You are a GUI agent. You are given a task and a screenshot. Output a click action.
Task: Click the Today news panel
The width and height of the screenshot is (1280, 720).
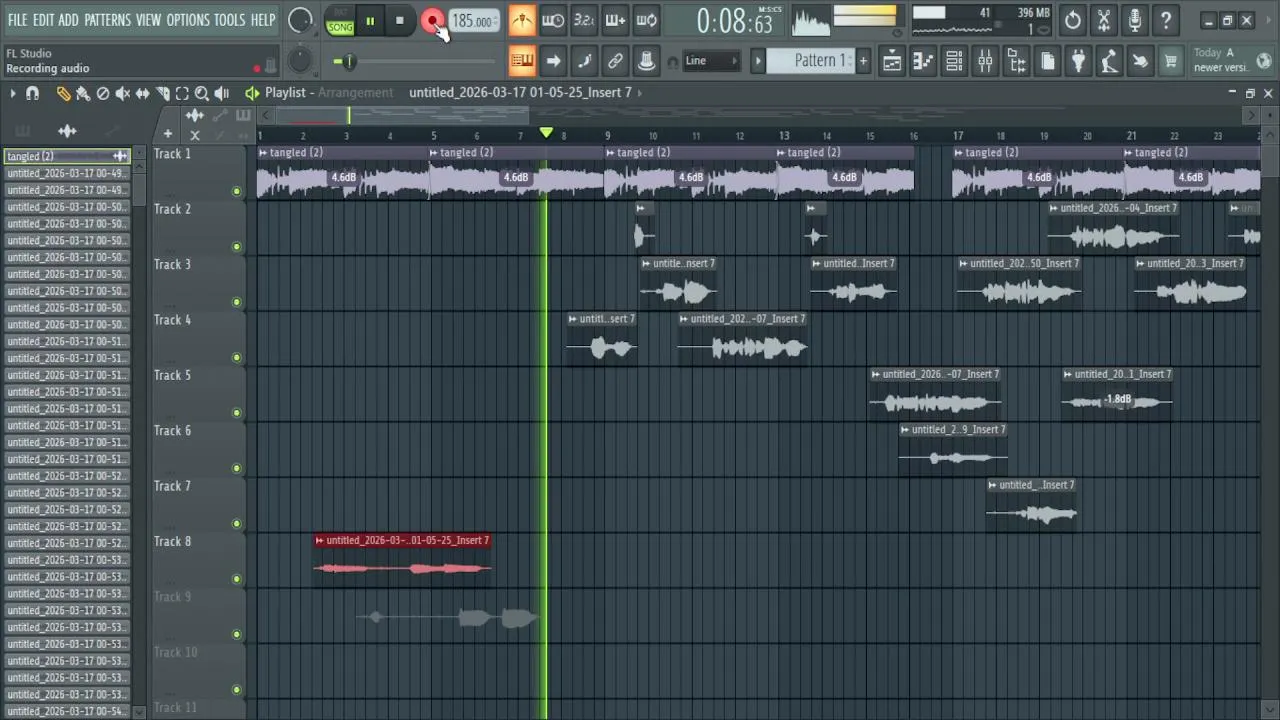pos(1232,60)
